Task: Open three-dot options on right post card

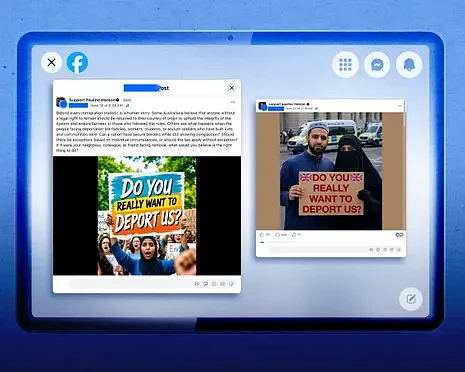Action: (400, 106)
